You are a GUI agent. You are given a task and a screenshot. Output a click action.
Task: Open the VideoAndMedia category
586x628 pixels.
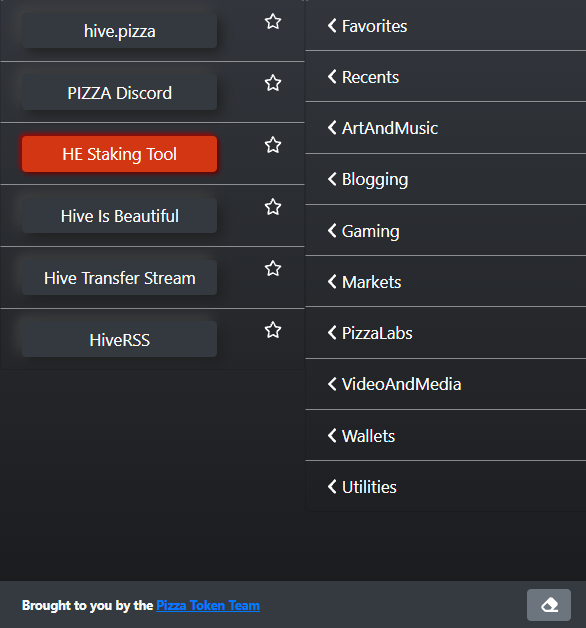tap(445, 384)
